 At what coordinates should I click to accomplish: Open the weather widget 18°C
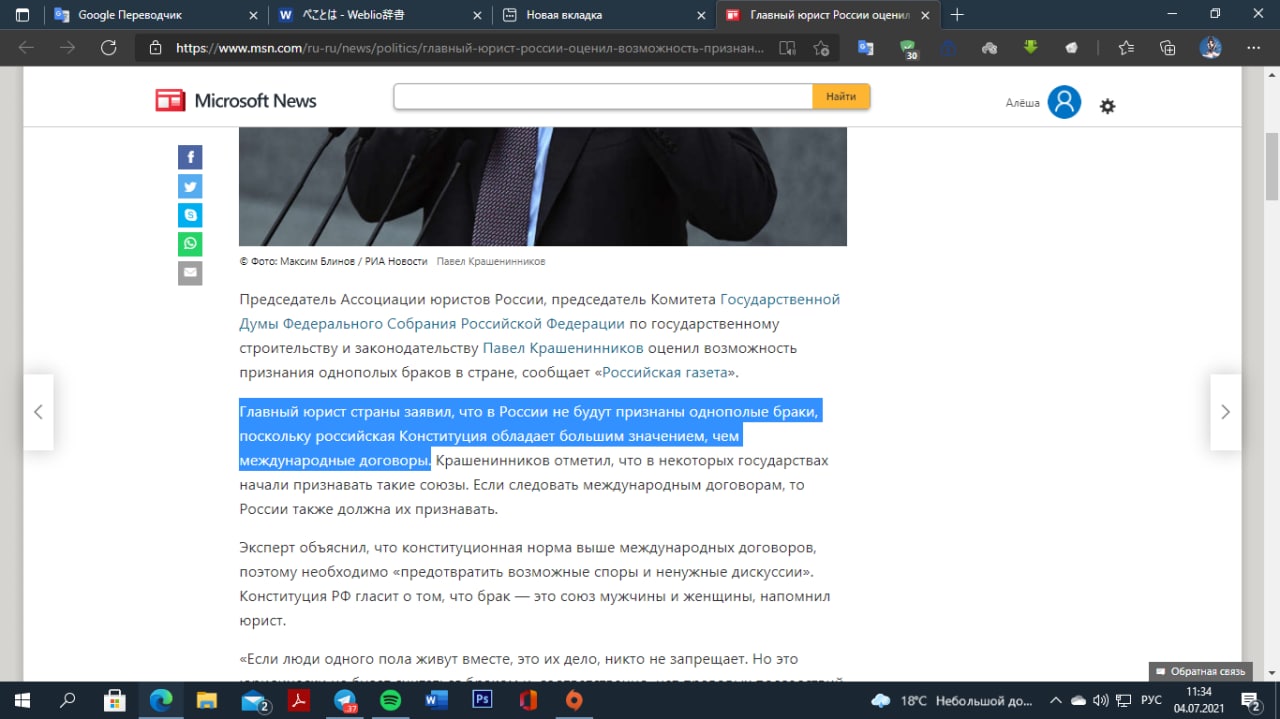pyautogui.click(x=952, y=700)
